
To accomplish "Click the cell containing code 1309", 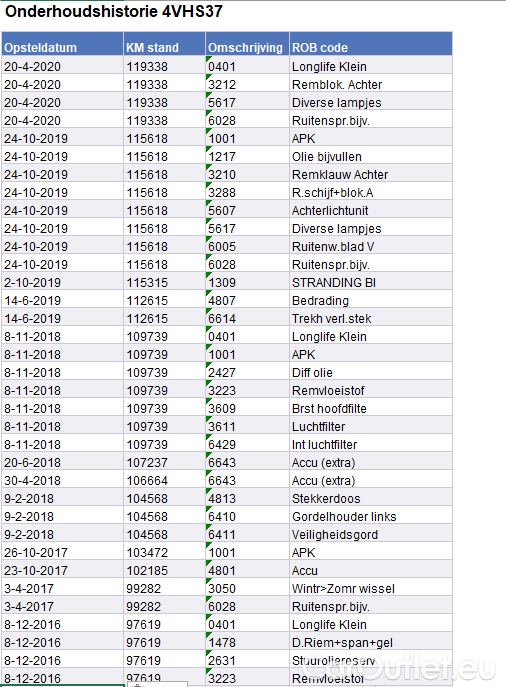I will (x=247, y=283).
